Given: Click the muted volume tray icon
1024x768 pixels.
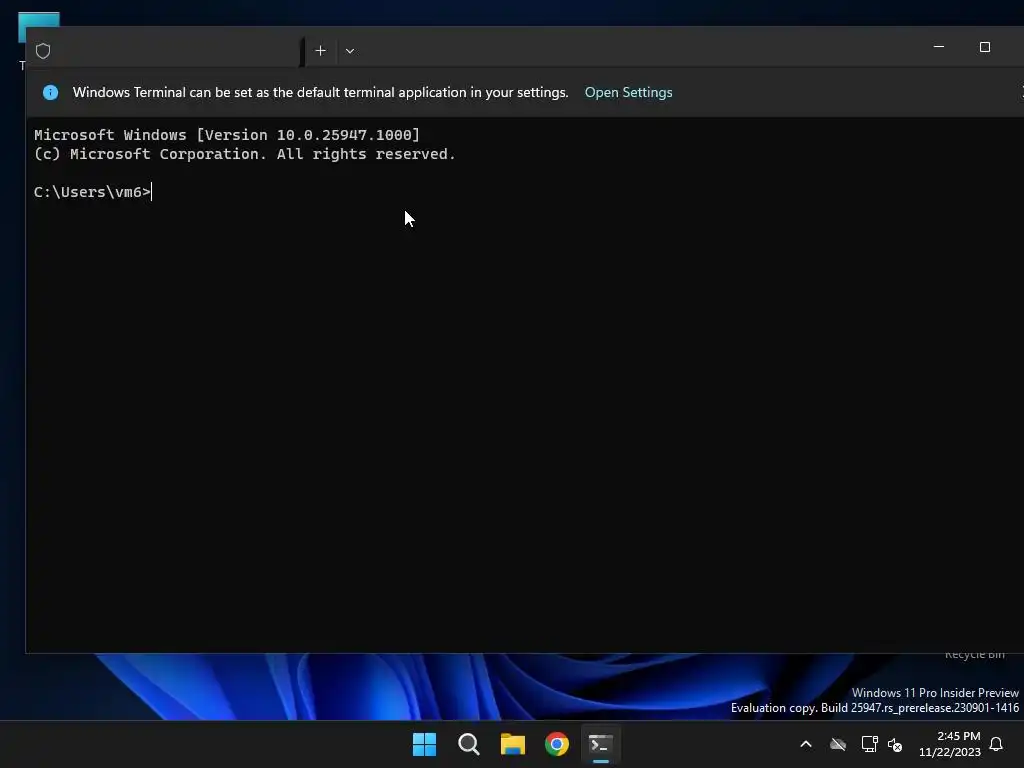Looking at the screenshot, I should pyautogui.click(x=895, y=744).
